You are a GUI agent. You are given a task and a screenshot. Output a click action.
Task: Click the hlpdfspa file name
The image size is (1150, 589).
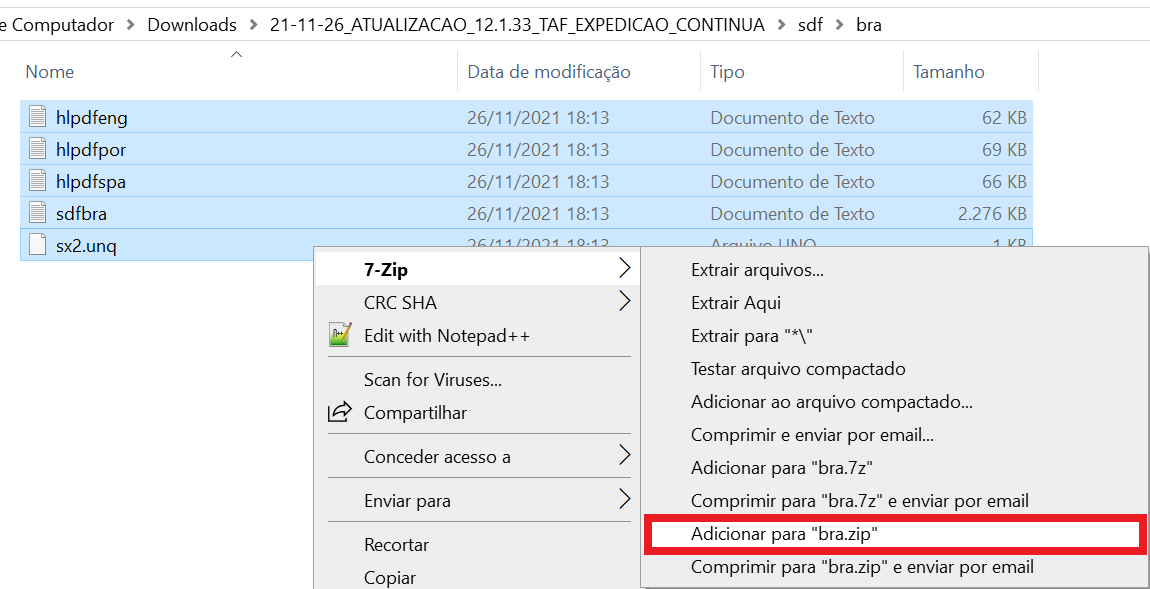91,181
